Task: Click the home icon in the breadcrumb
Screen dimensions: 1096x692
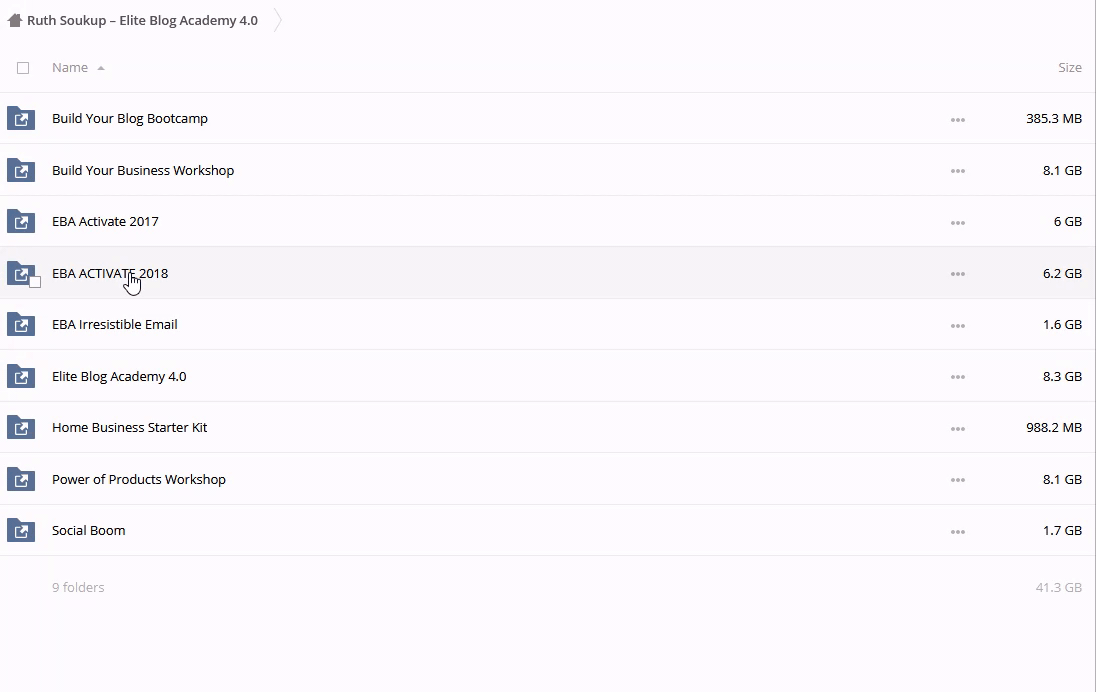Action: [15, 20]
